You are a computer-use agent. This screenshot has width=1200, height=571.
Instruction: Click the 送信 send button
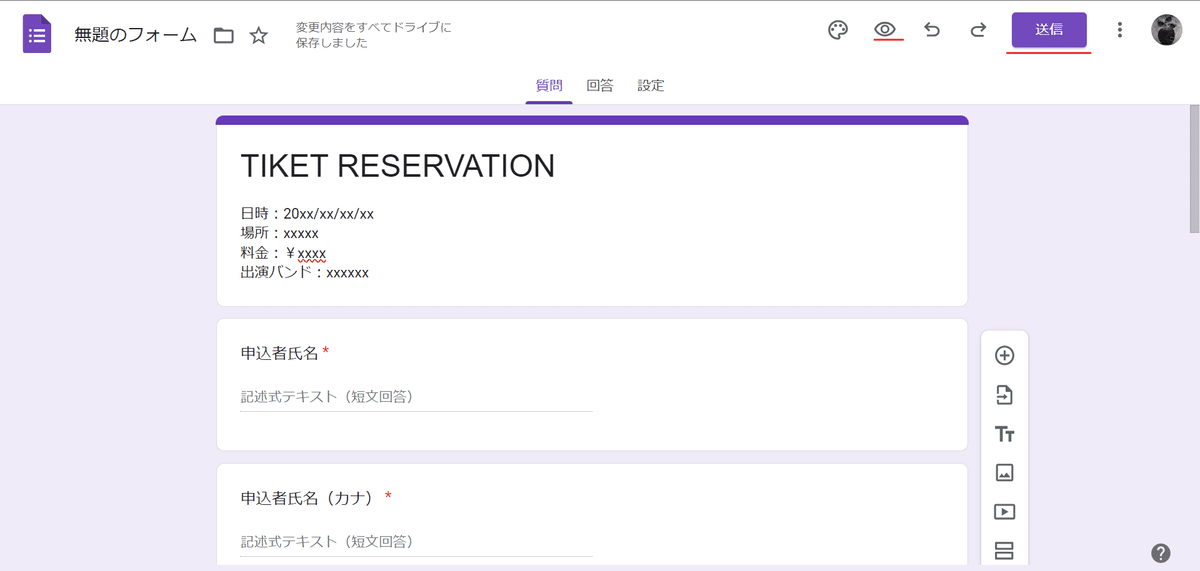point(1049,30)
